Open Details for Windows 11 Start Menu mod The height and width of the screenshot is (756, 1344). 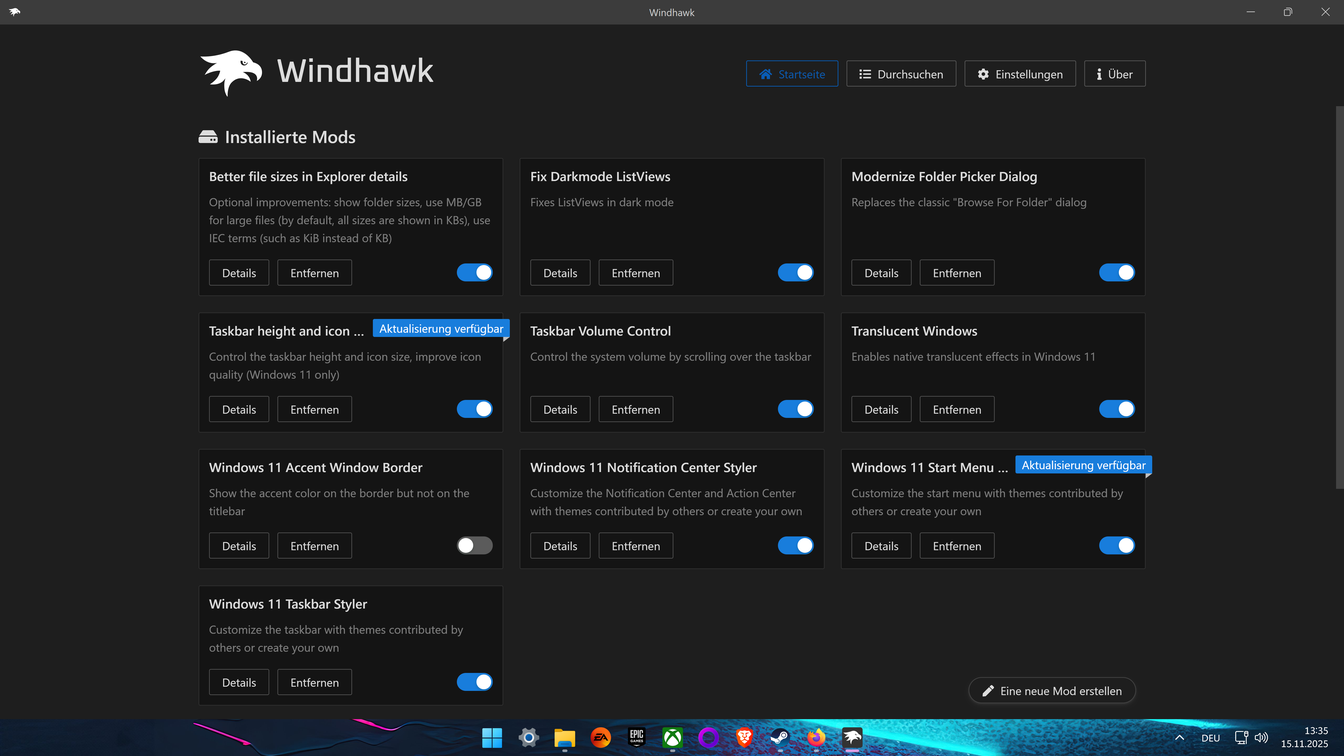pos(881,546)
